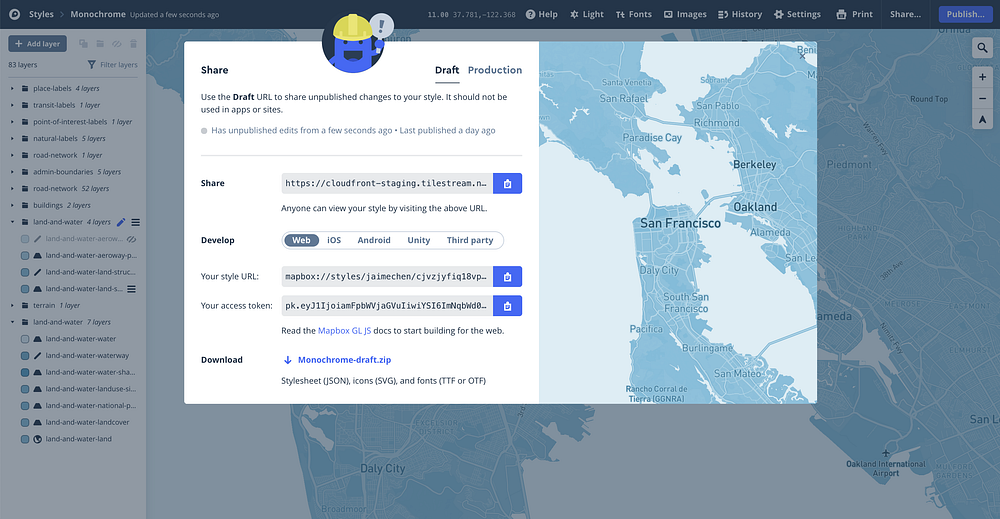Click line icon of land-and-water-land-struc layer
Viewport: 1000px width, 519px height.
(x=38, y=272)
